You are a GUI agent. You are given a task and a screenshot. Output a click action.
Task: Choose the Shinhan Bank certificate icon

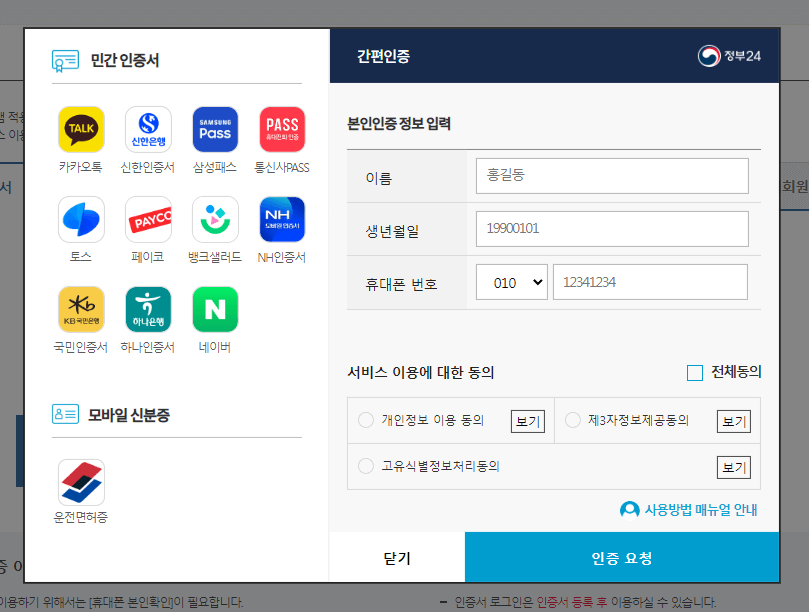(x=148, y=130)
